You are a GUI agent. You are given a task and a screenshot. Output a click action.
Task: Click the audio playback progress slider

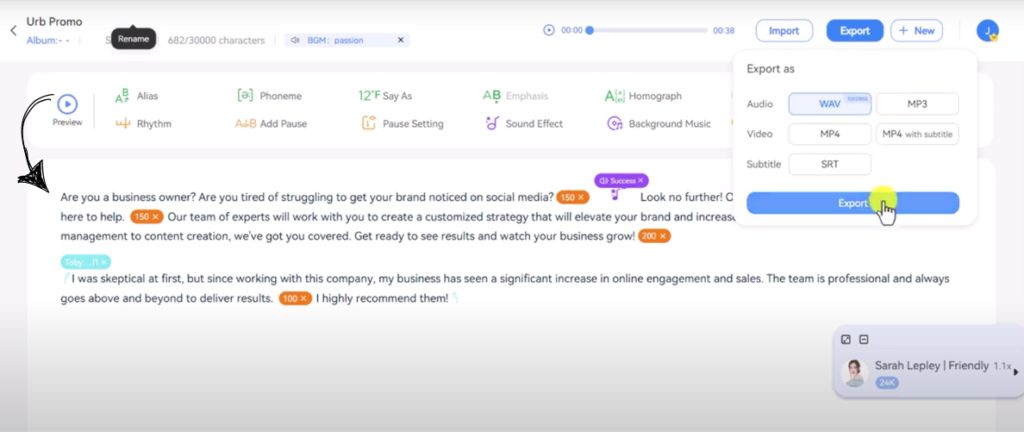click(x=648, y=31)
